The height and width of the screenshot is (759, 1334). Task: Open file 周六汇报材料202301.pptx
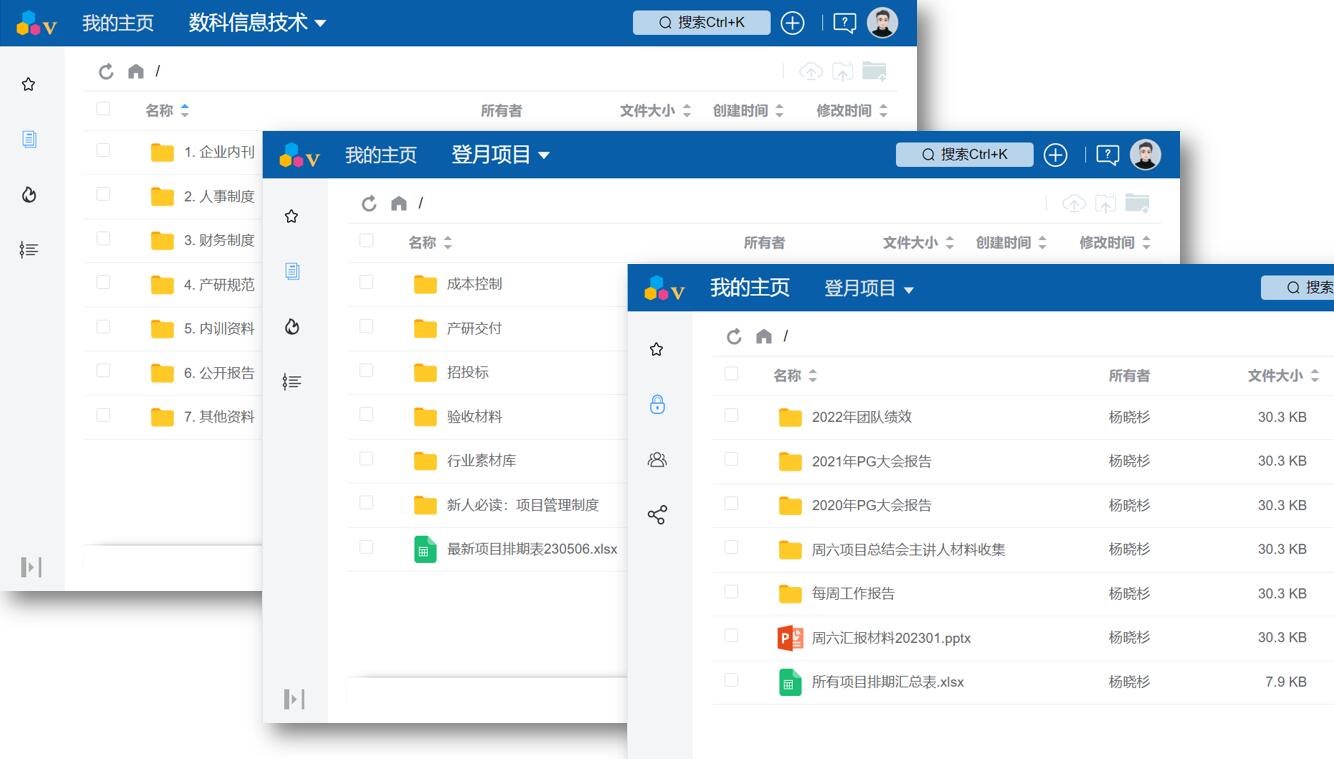click(890, 637)
